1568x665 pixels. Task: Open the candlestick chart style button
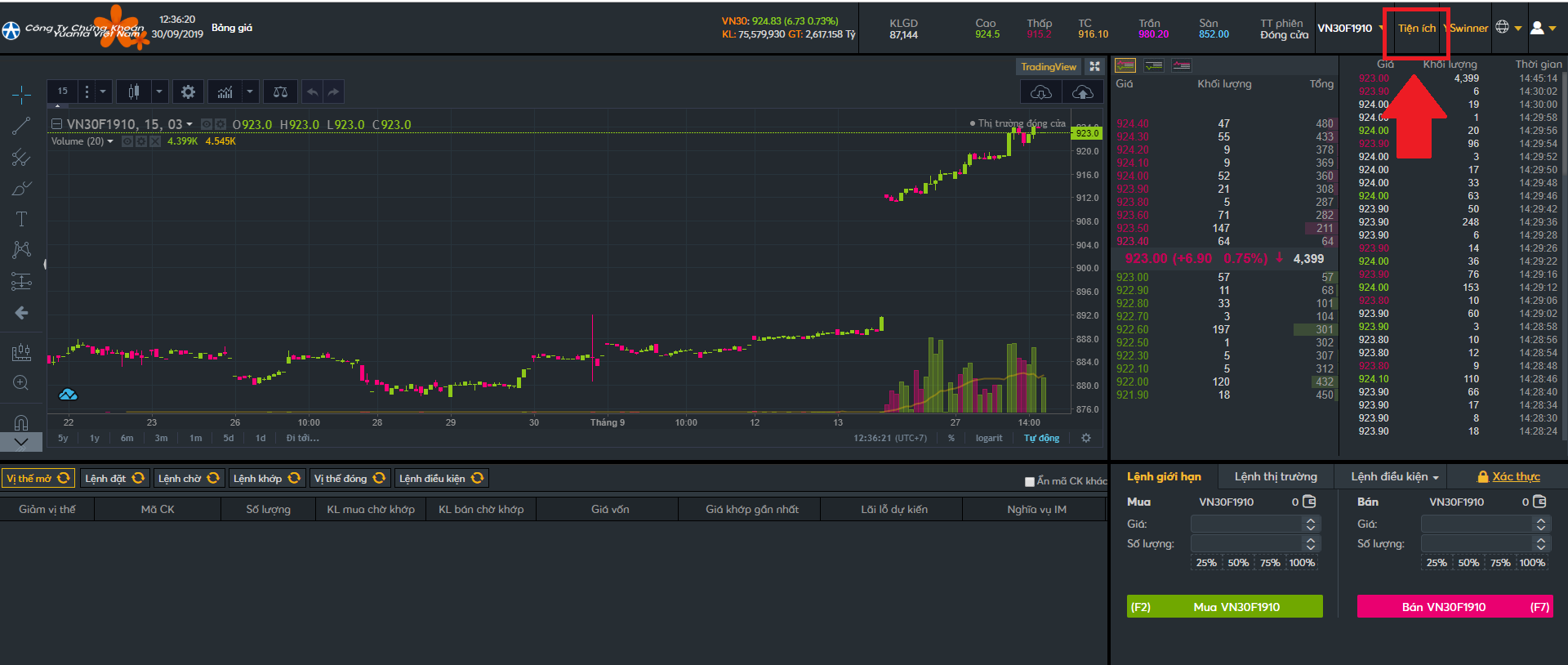pos(134,91)
